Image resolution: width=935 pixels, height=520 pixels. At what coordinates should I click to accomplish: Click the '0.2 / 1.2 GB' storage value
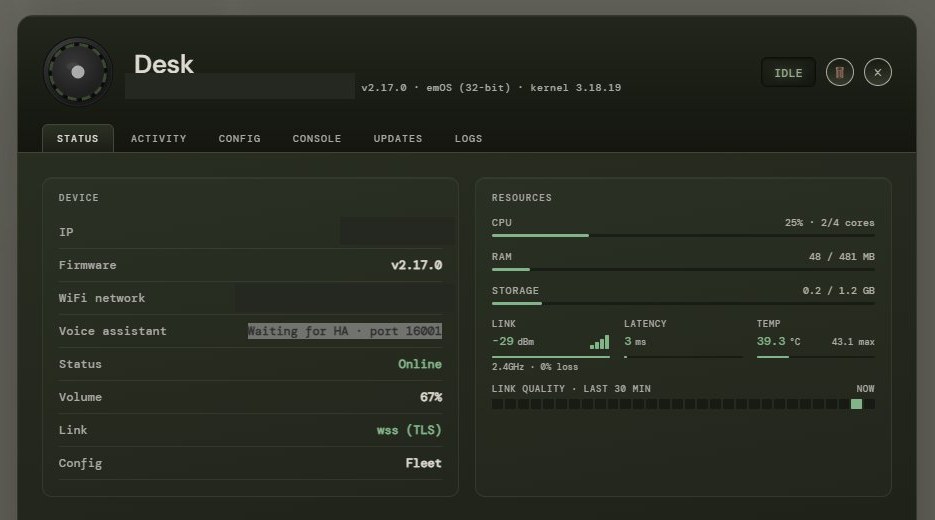(838, 290)
